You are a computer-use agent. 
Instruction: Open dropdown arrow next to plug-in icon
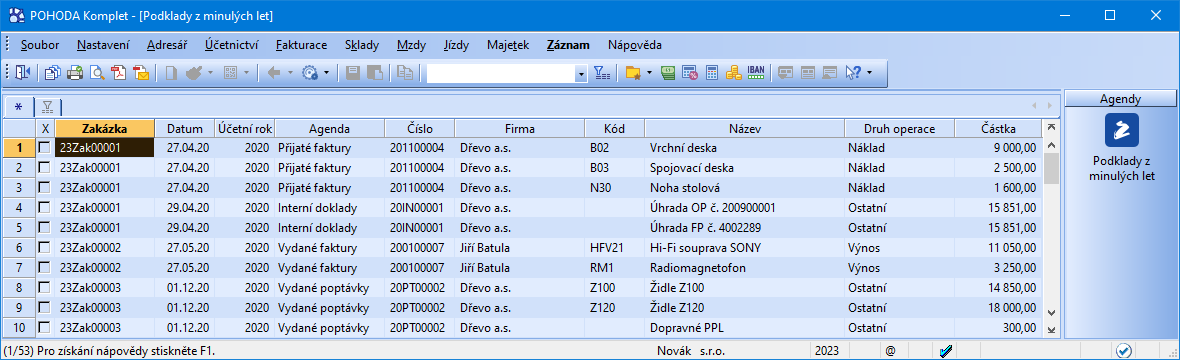pos(210,73)
